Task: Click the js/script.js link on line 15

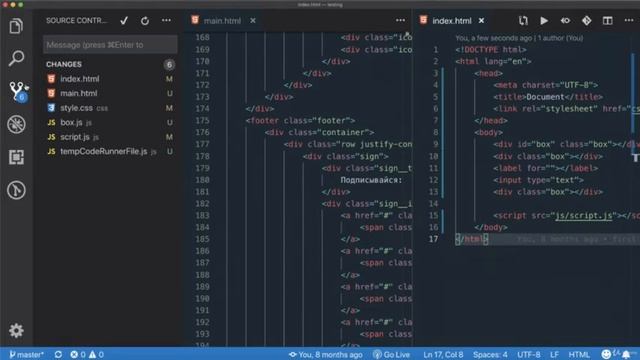Action: click(x=583, y=216)
